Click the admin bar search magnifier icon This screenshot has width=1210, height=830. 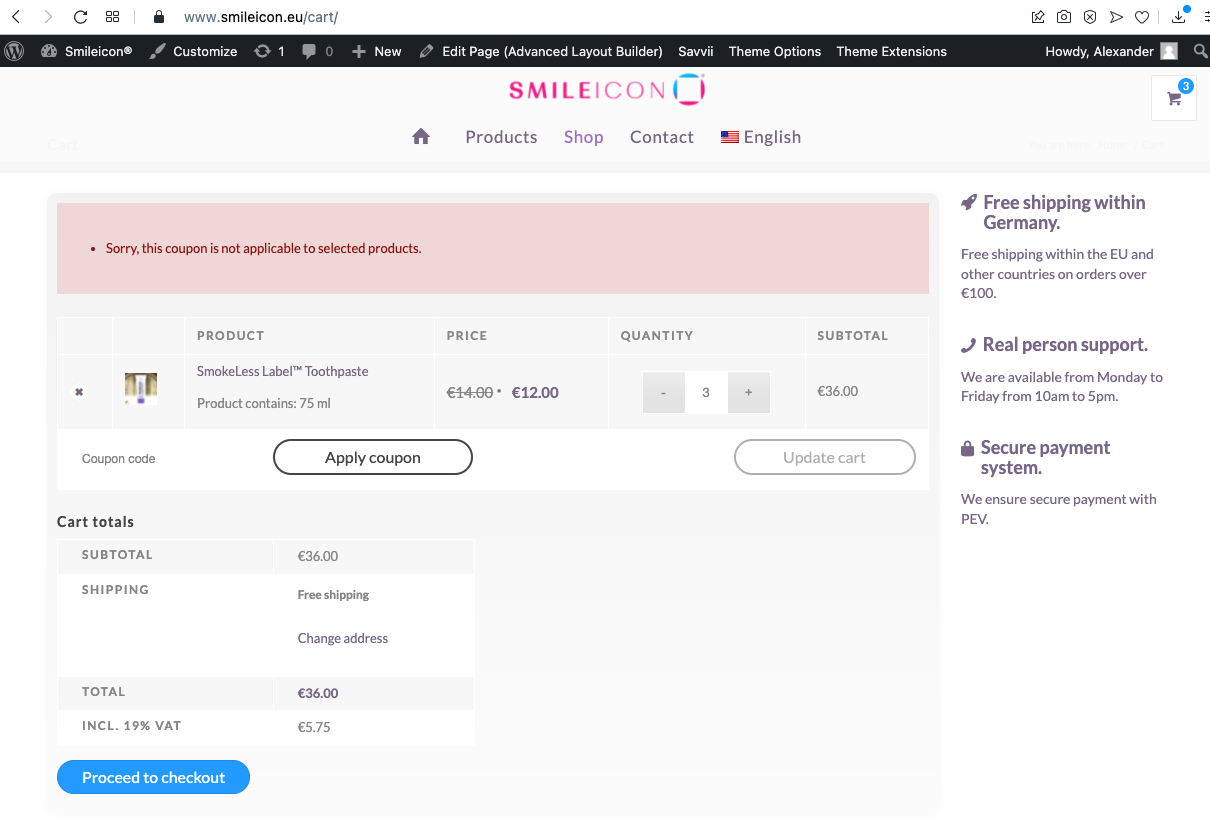[1200, 51]
